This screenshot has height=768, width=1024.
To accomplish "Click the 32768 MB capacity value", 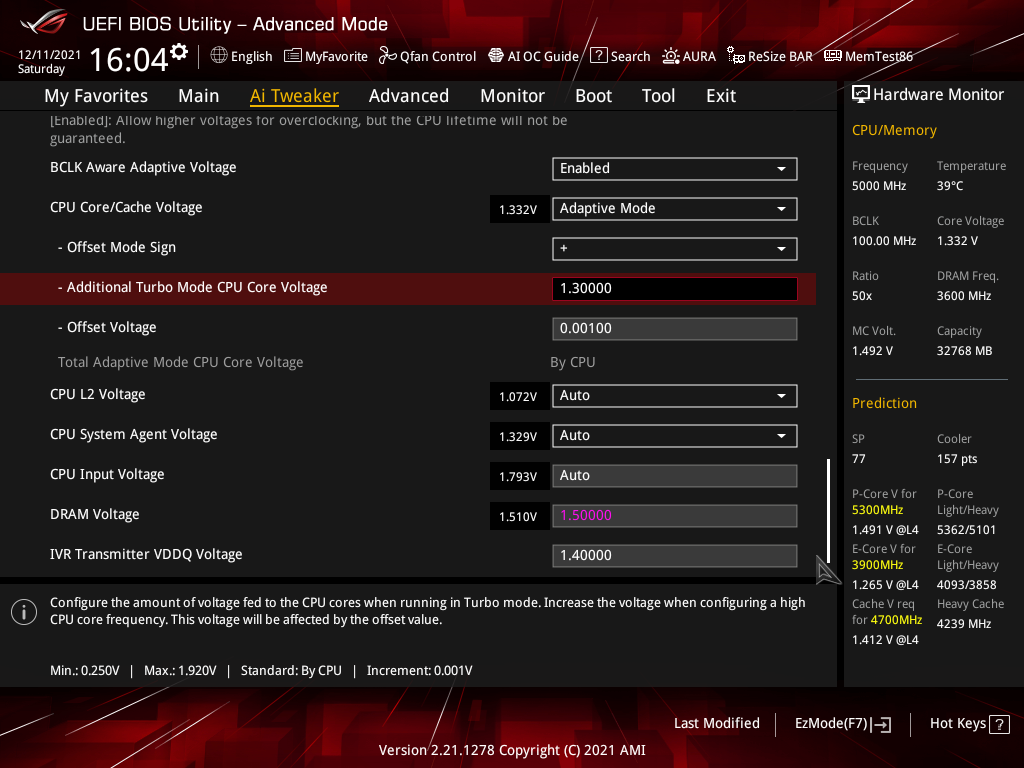I will click(965, 351).
